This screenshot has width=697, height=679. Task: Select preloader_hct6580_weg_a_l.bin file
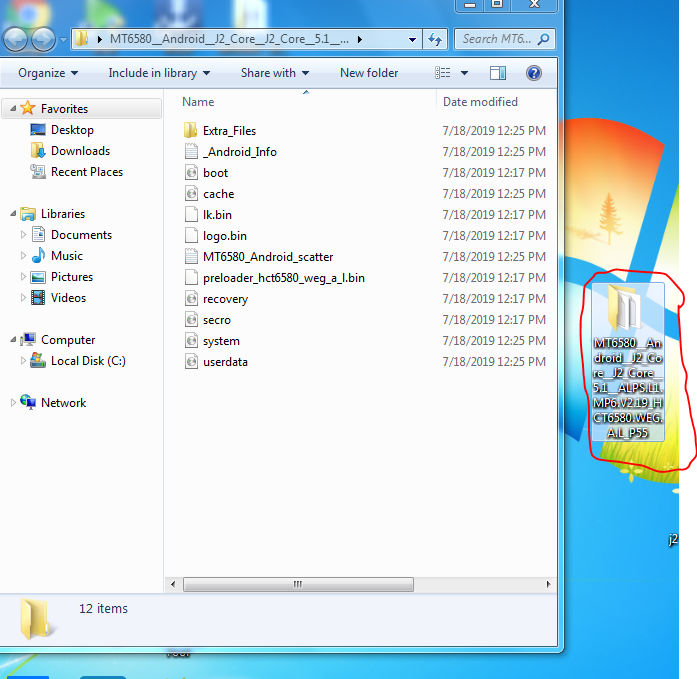tap(284, 278)
